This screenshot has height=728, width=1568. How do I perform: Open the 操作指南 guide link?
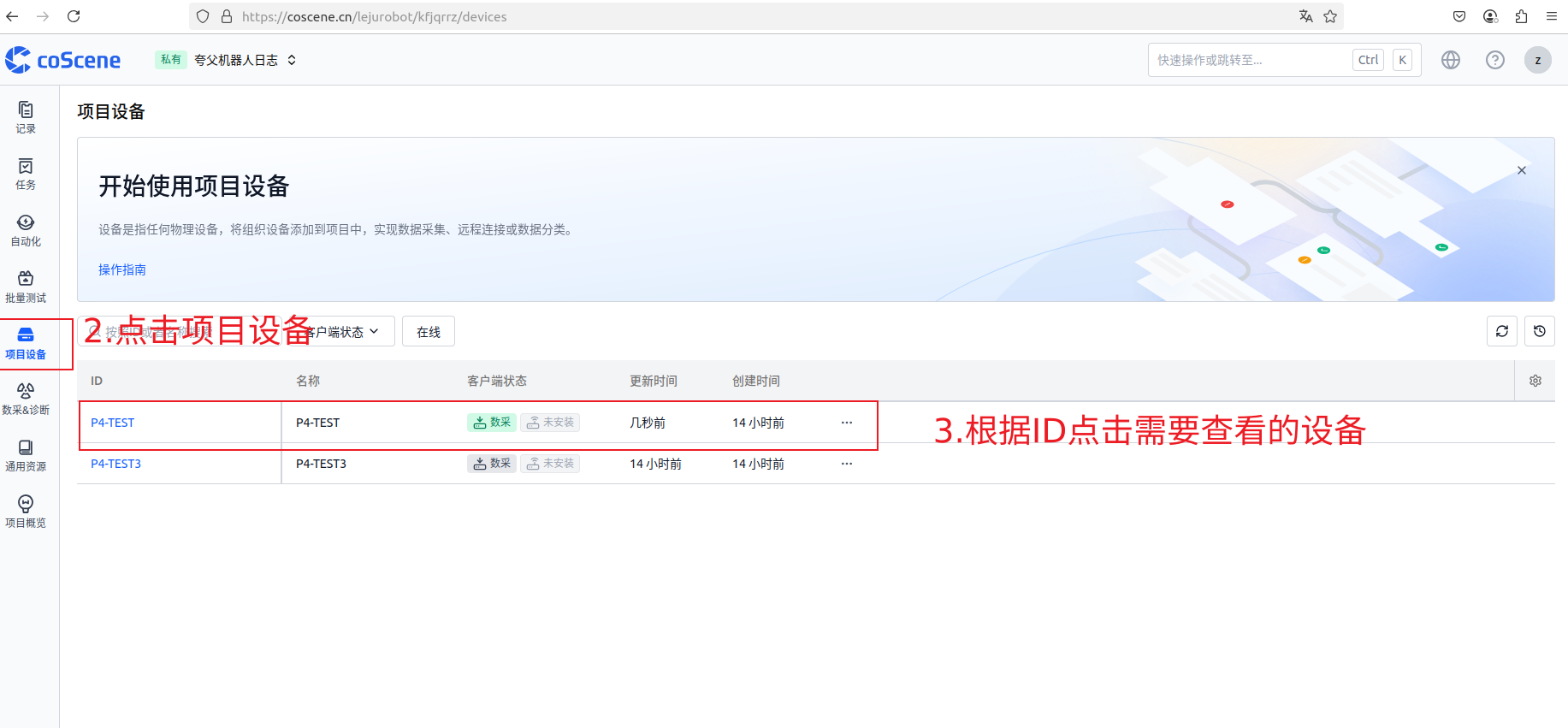tap(121, 269)
